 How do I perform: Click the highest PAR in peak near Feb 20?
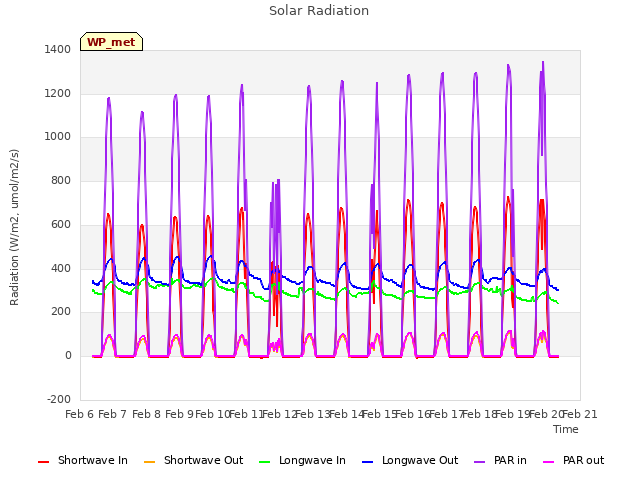pos(543,62)
